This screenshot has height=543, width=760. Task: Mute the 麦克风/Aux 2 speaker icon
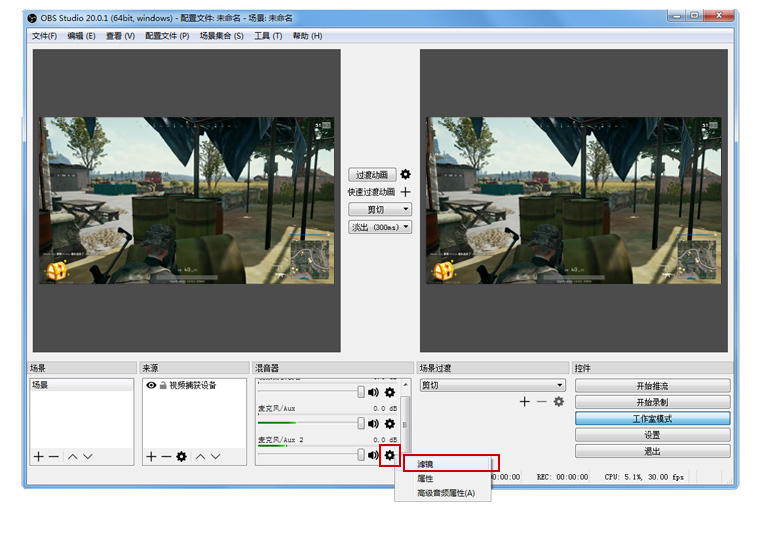click(373, 455)
